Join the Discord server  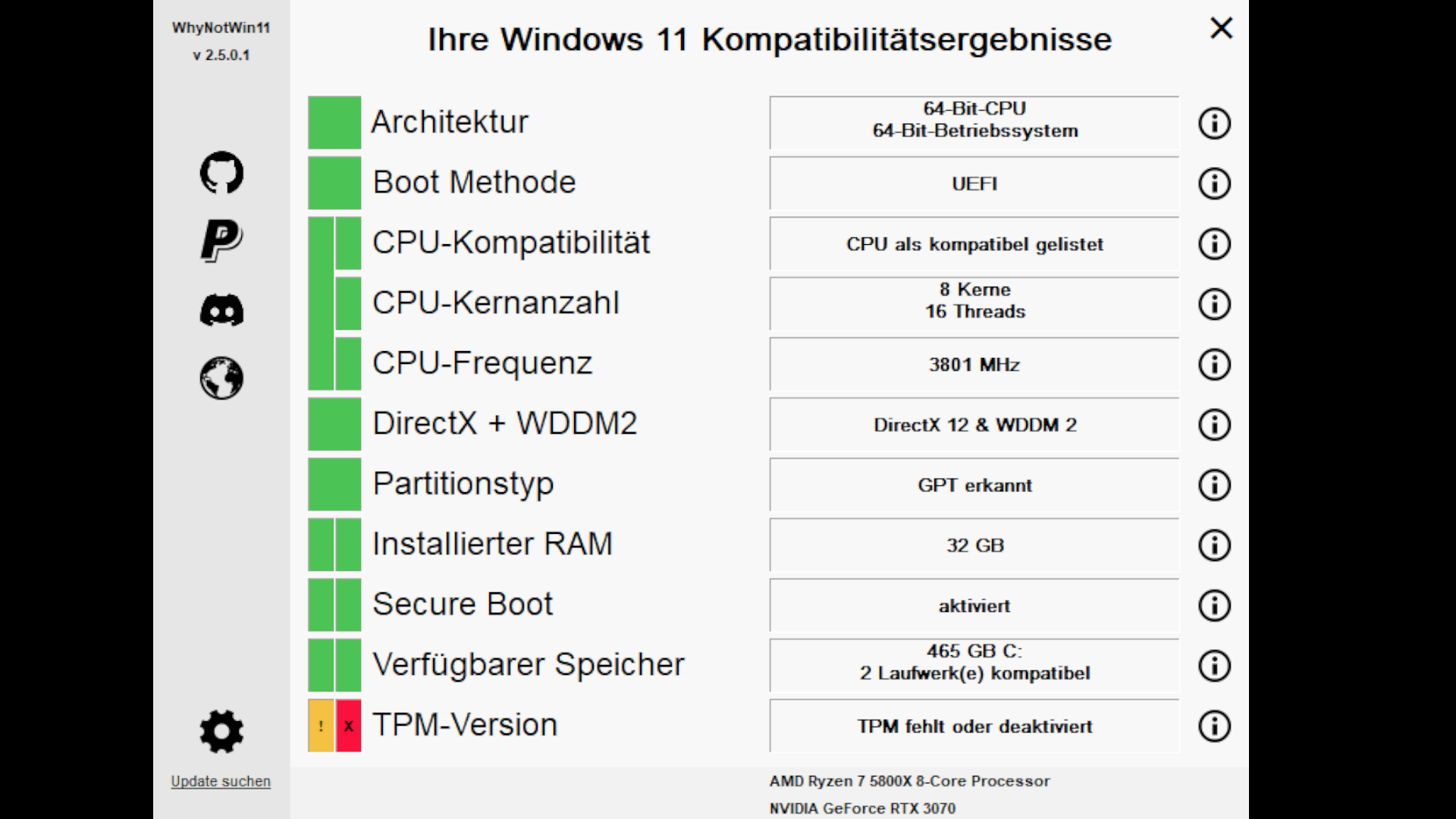[221, 310]
